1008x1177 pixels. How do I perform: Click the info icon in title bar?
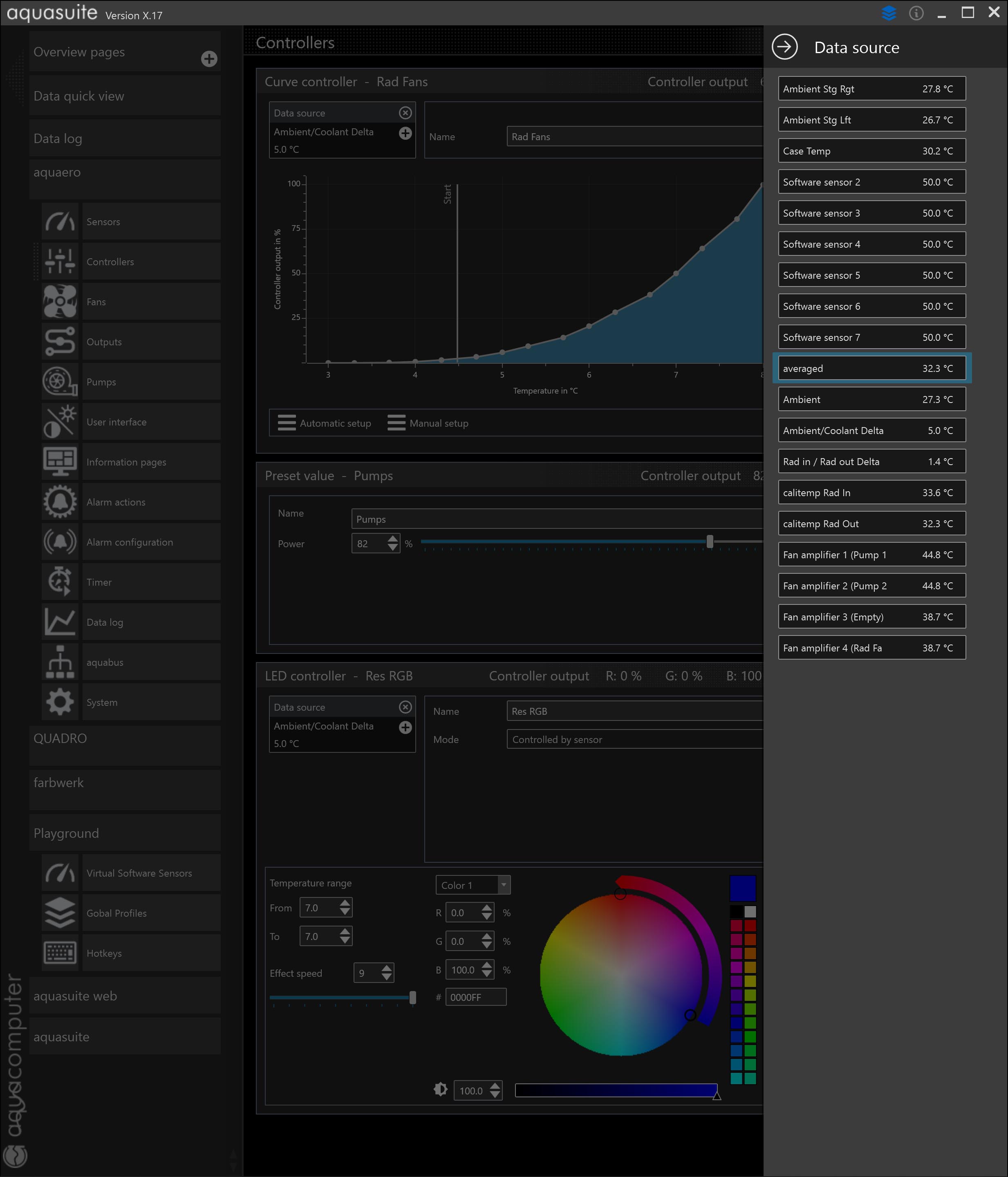point(916,13)
